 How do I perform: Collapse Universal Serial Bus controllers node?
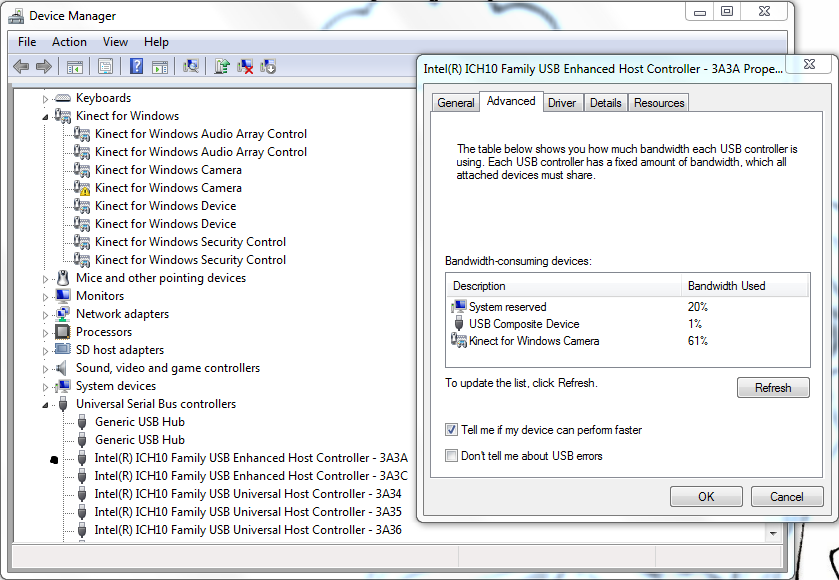pyautogui.click(x=45, y=405)
